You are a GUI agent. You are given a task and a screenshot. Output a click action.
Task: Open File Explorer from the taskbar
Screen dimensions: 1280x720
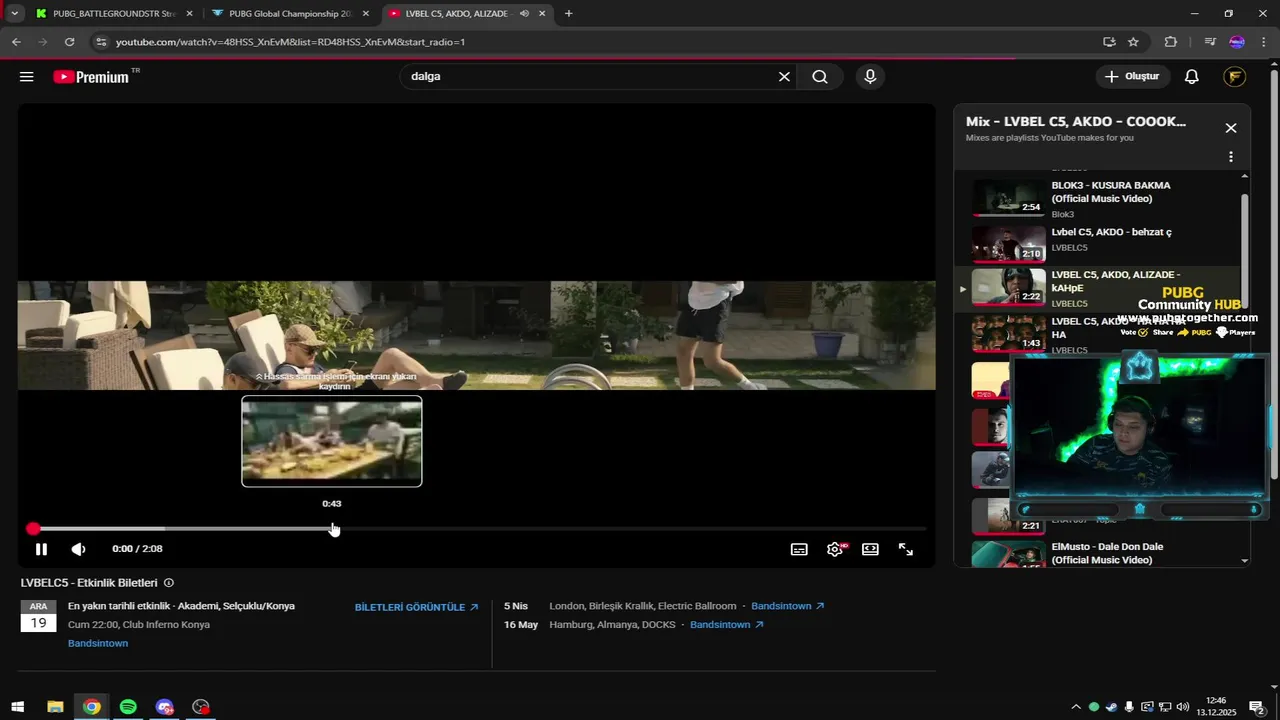[x=55, y=707]
